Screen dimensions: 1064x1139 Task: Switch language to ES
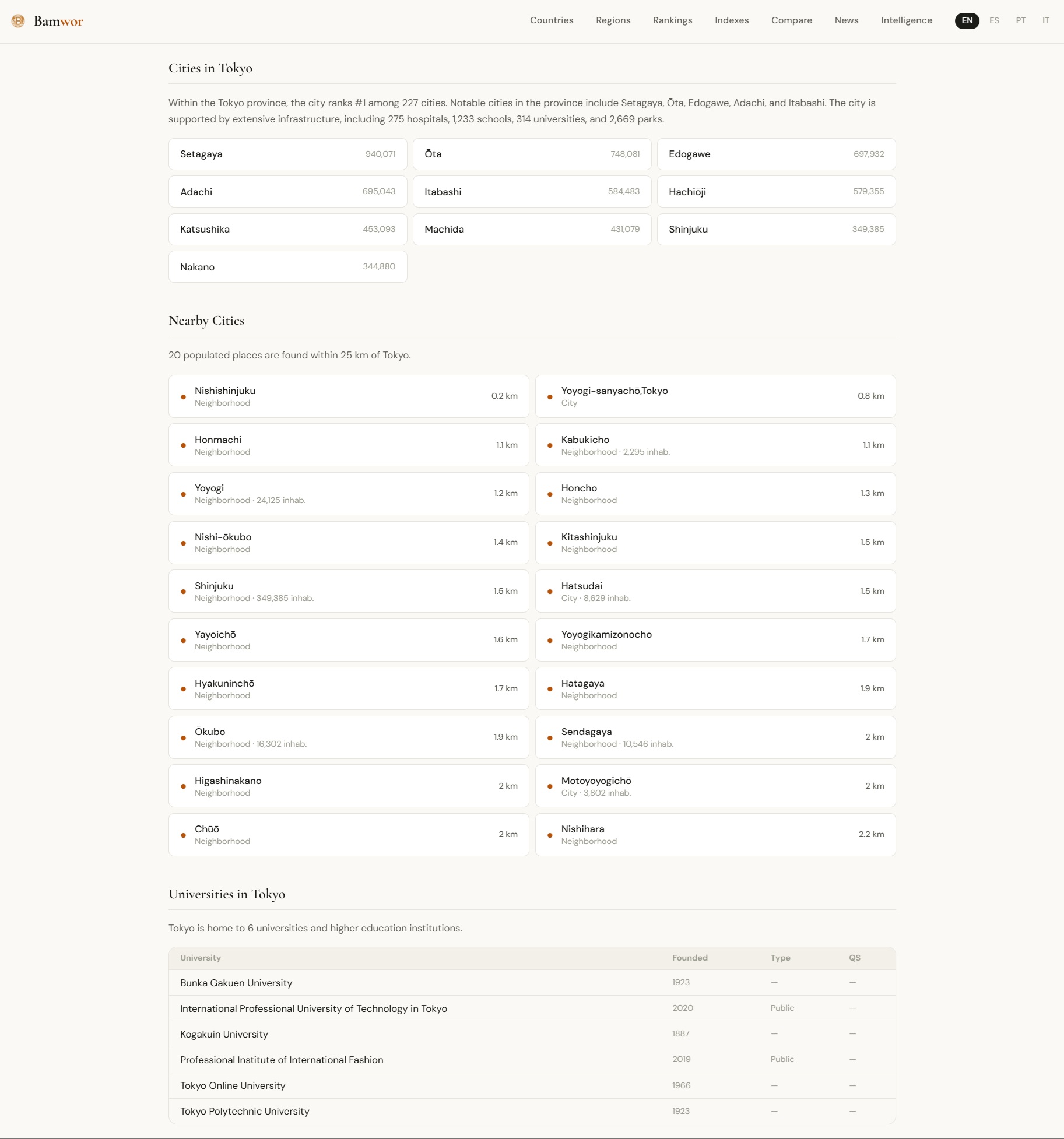tap(995, 20)
